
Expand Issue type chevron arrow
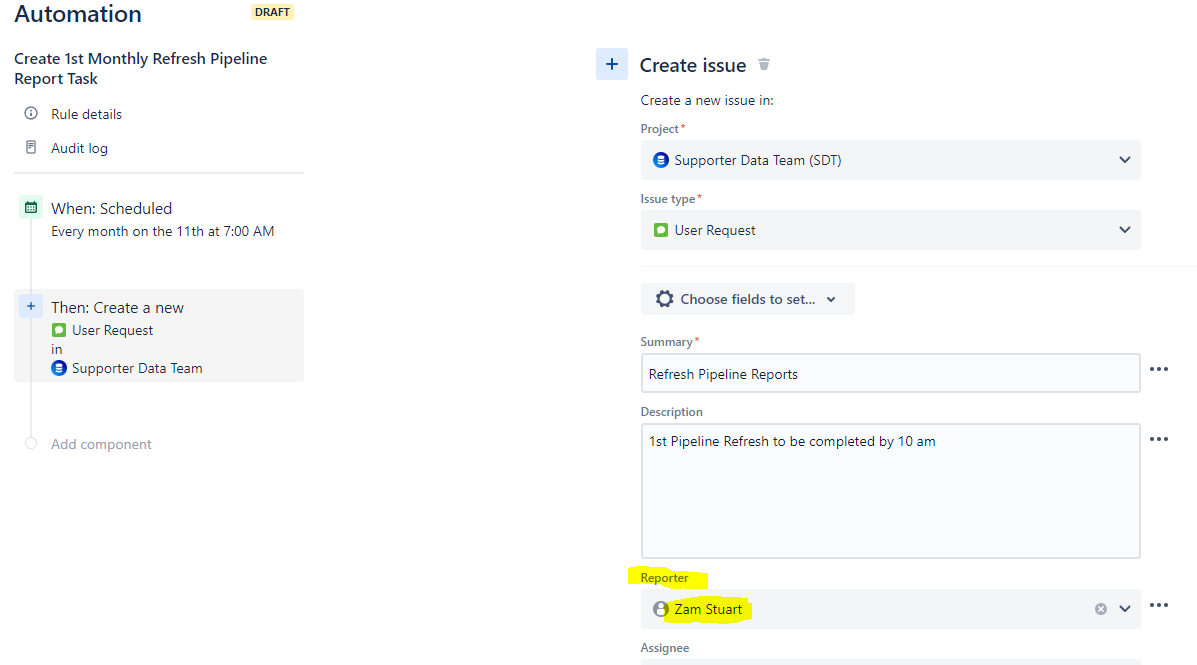click(x=1124, y=230)
